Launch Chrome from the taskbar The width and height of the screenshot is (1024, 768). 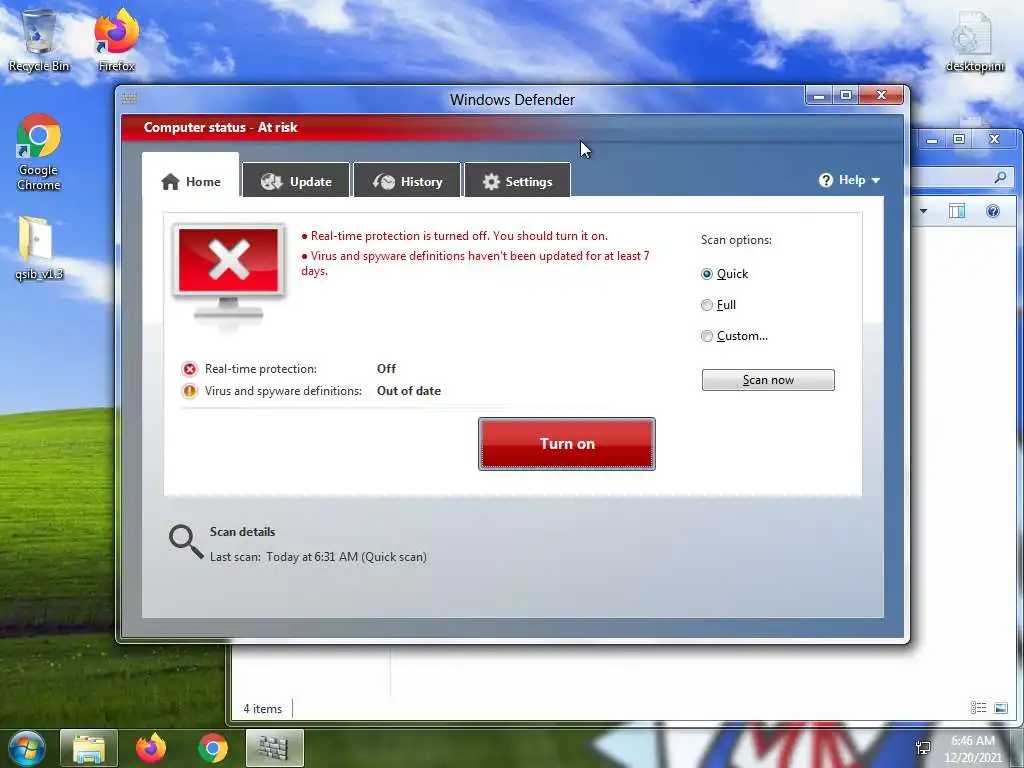click(213, 748)
